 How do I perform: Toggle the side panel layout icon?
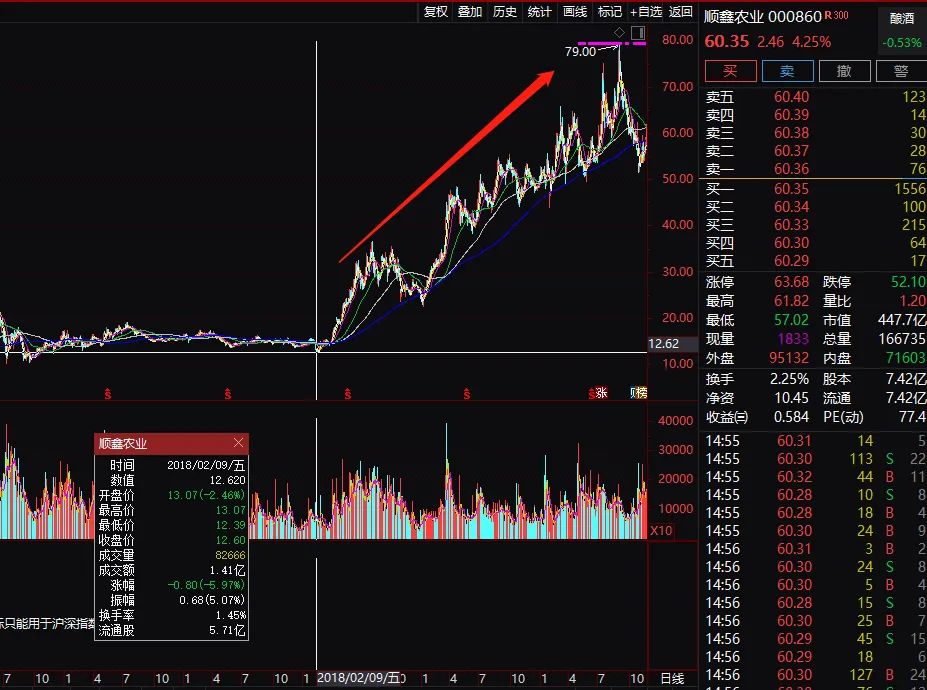[637, 33]
